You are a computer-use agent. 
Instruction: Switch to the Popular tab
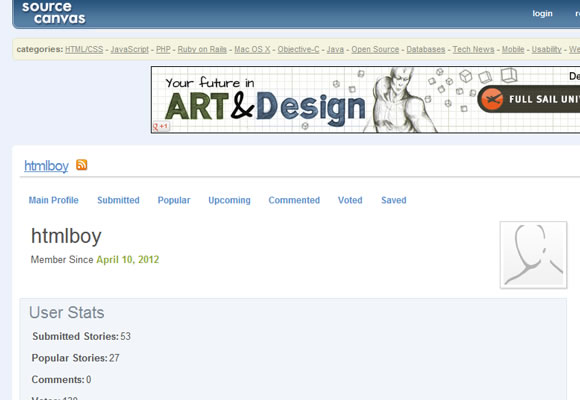click(x=174, y=200)
